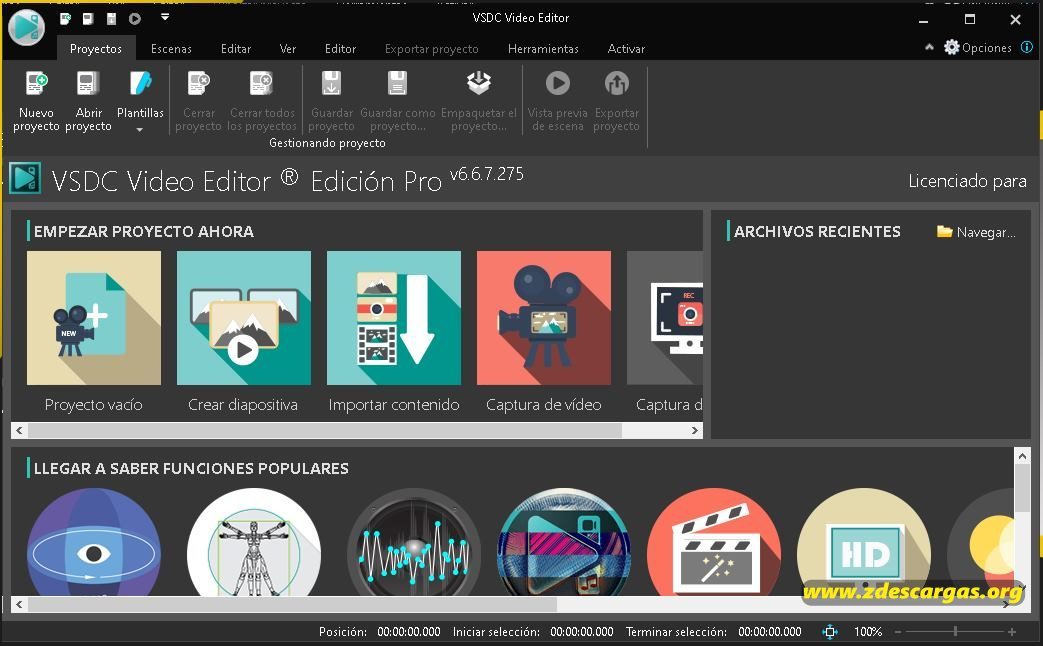Select the Proyecto vacío thumbnail
This screenshot has height=646, width=1043.
click(x=94, y=318)
